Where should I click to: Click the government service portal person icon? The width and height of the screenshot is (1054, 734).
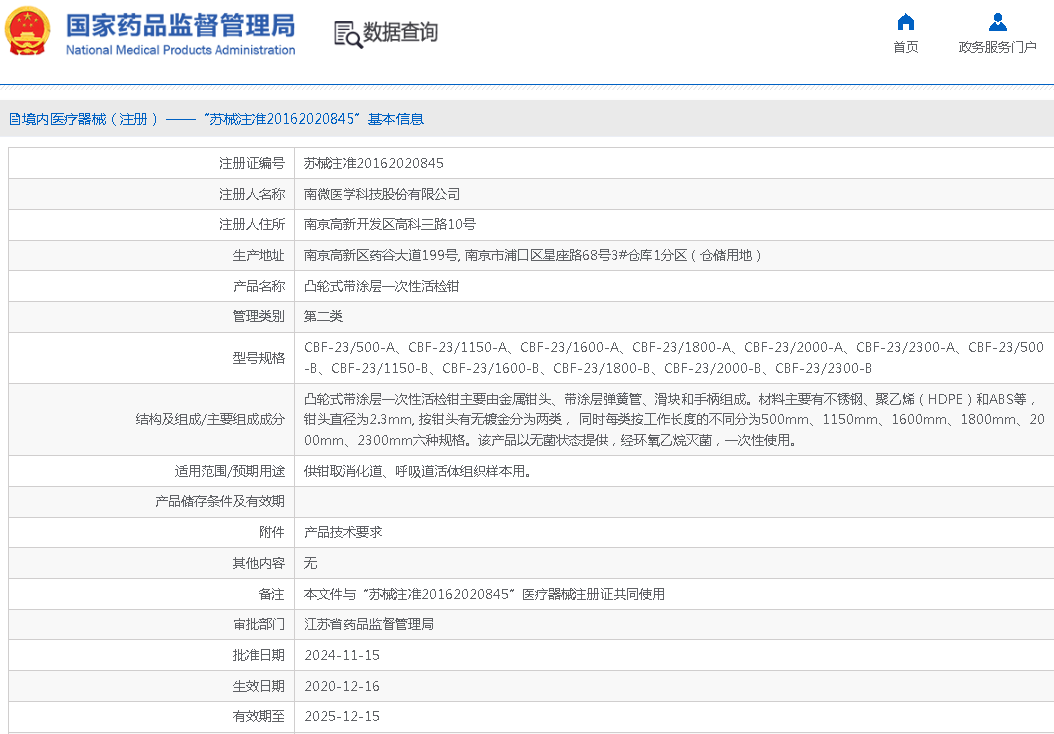pyautogui.click(x=998, y=22)
